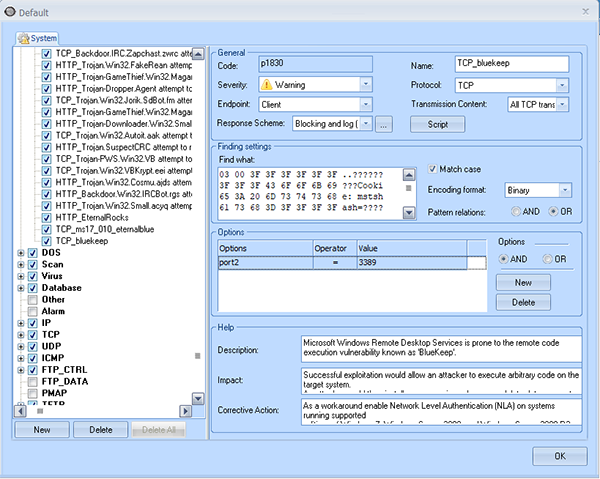Image resolution: width=600 pixels, height=479 pixels.
Task: Uncheck the TCP_ms17_010_eternalblue checkbox
Action: [46, 229]
